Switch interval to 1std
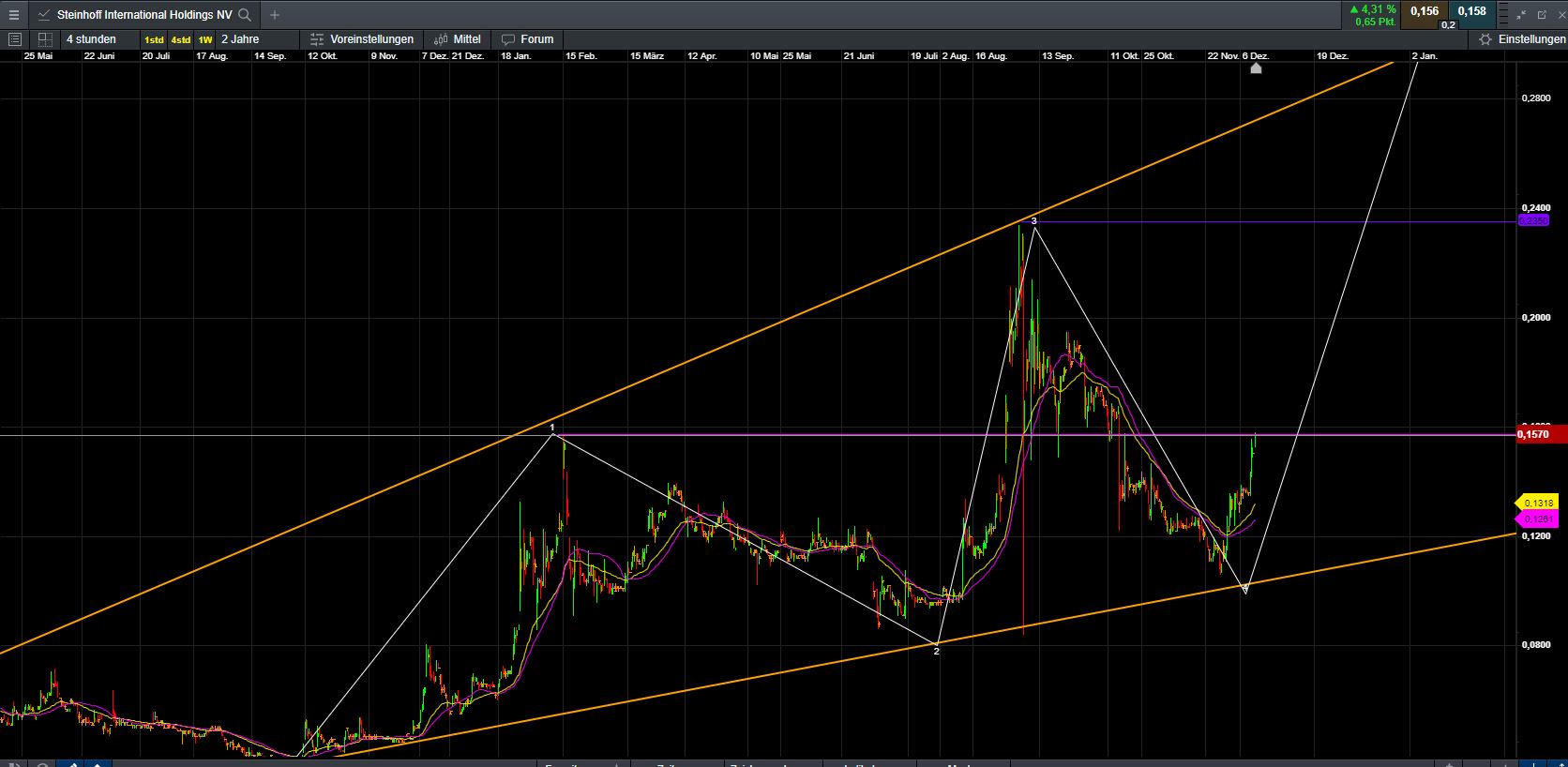Image resolution: width=1568 pixels, height=767 pixels. [x=154, y=40]
